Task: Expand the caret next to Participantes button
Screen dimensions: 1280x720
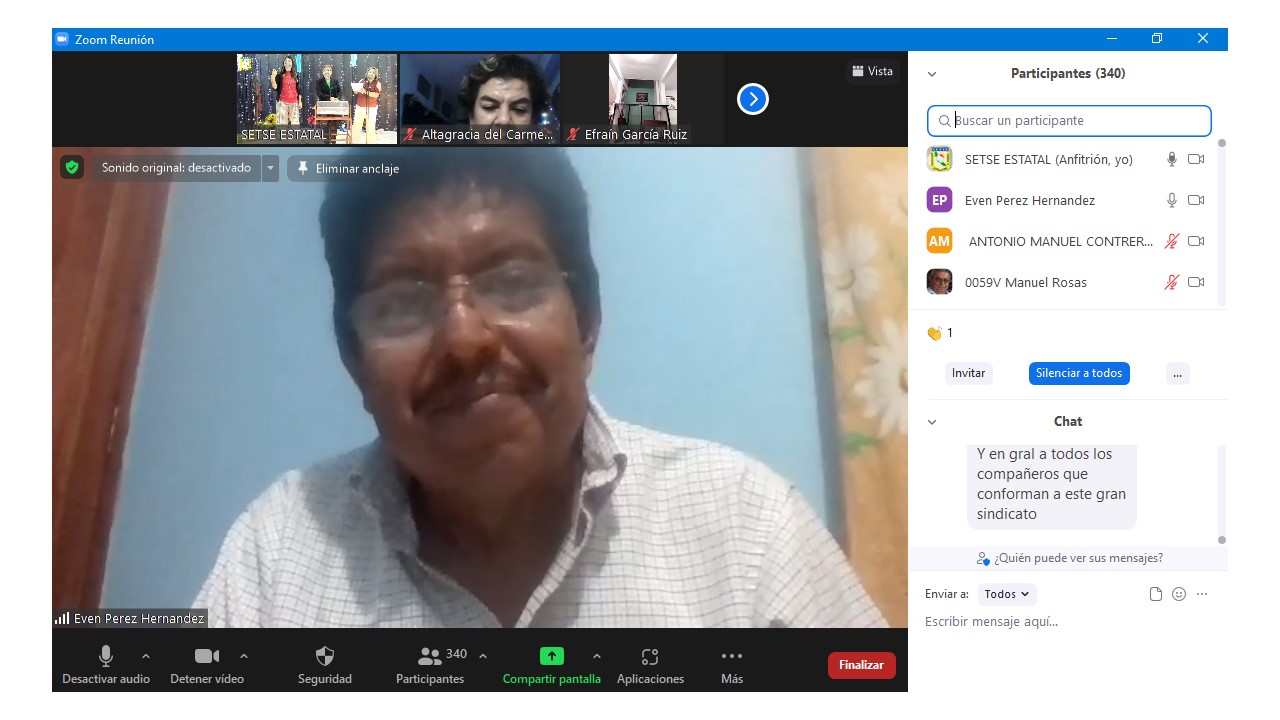Action: (483, 656)
